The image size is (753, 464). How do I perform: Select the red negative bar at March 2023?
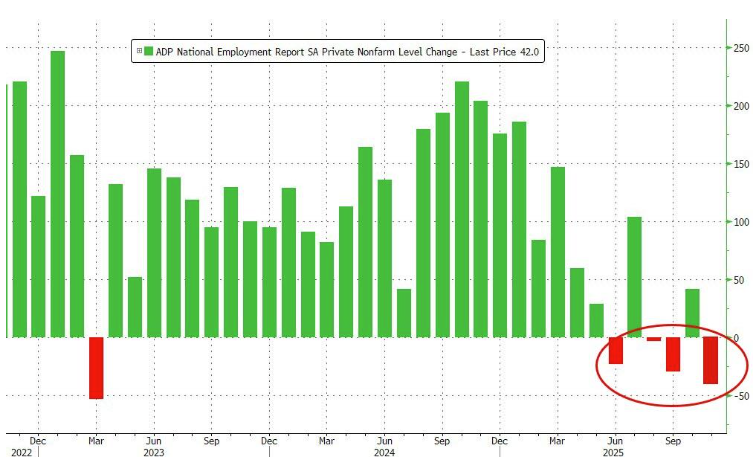[x=96, y=367]
